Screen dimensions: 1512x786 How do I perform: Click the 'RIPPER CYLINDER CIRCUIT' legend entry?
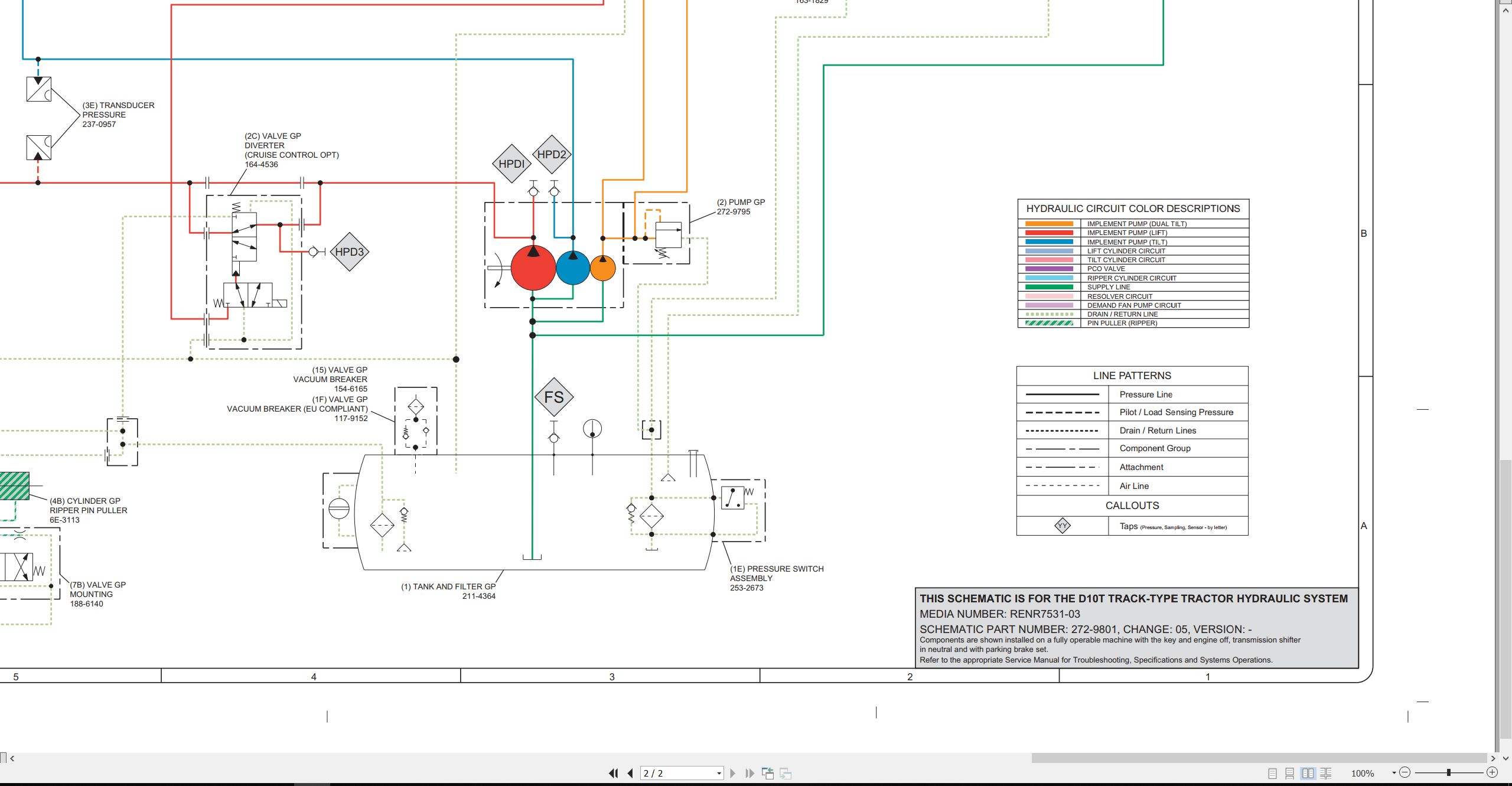coord(1132,278)
